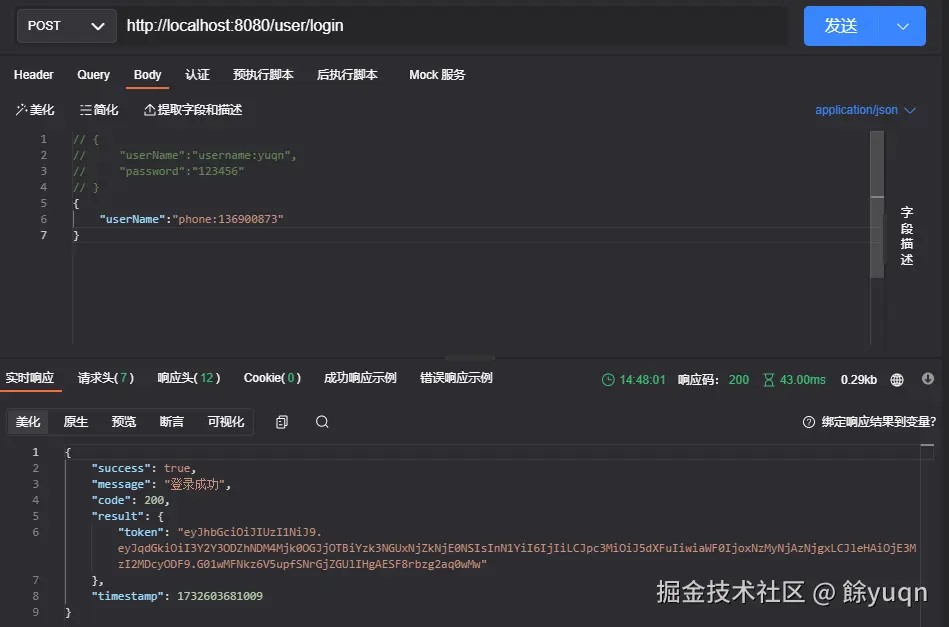Select the 原生 raw view mode
The height and width of the screenshot is (627, 949).
click(76, 422)
